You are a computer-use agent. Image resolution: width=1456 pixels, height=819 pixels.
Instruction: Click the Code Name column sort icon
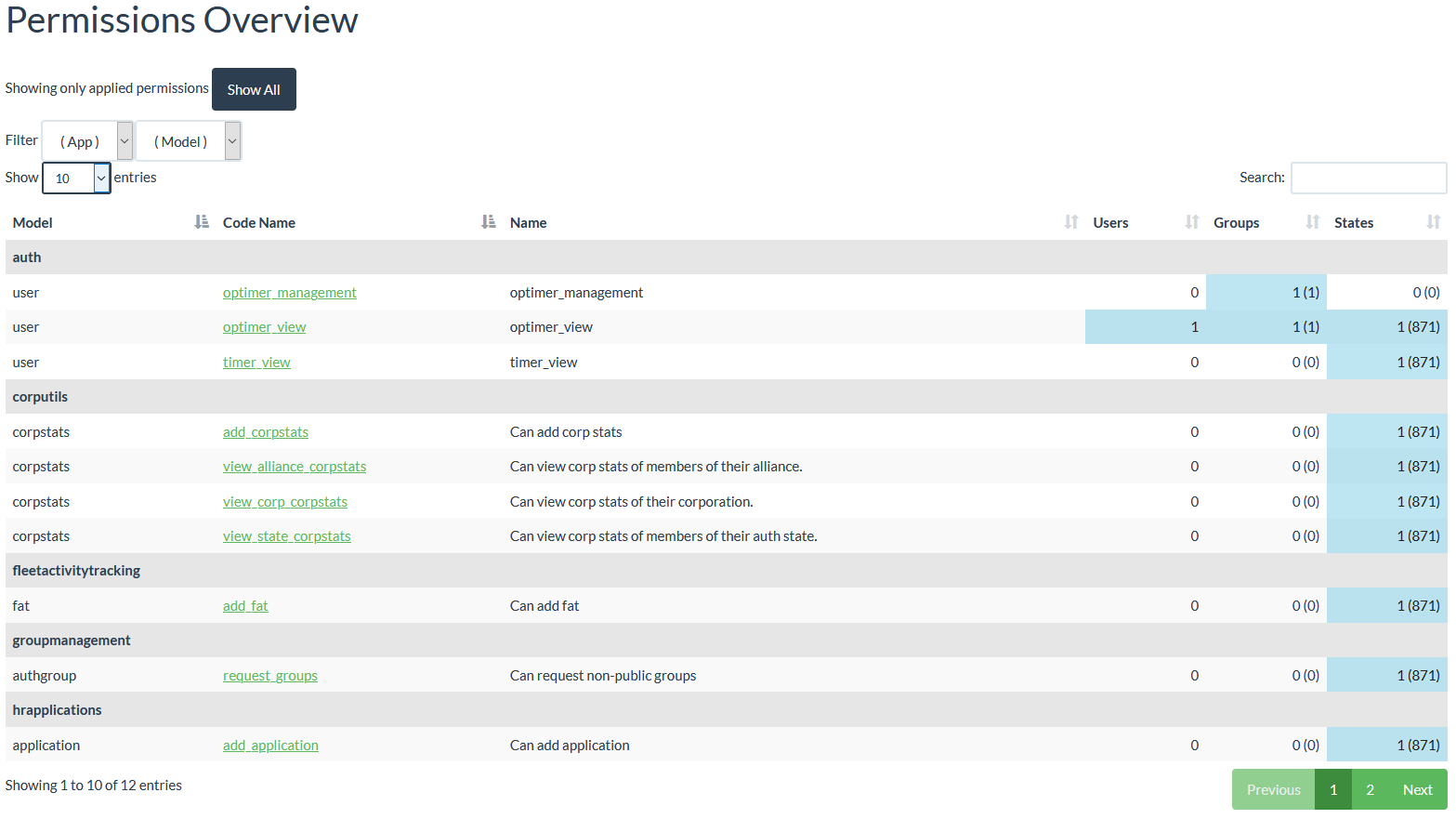(489, 222)
